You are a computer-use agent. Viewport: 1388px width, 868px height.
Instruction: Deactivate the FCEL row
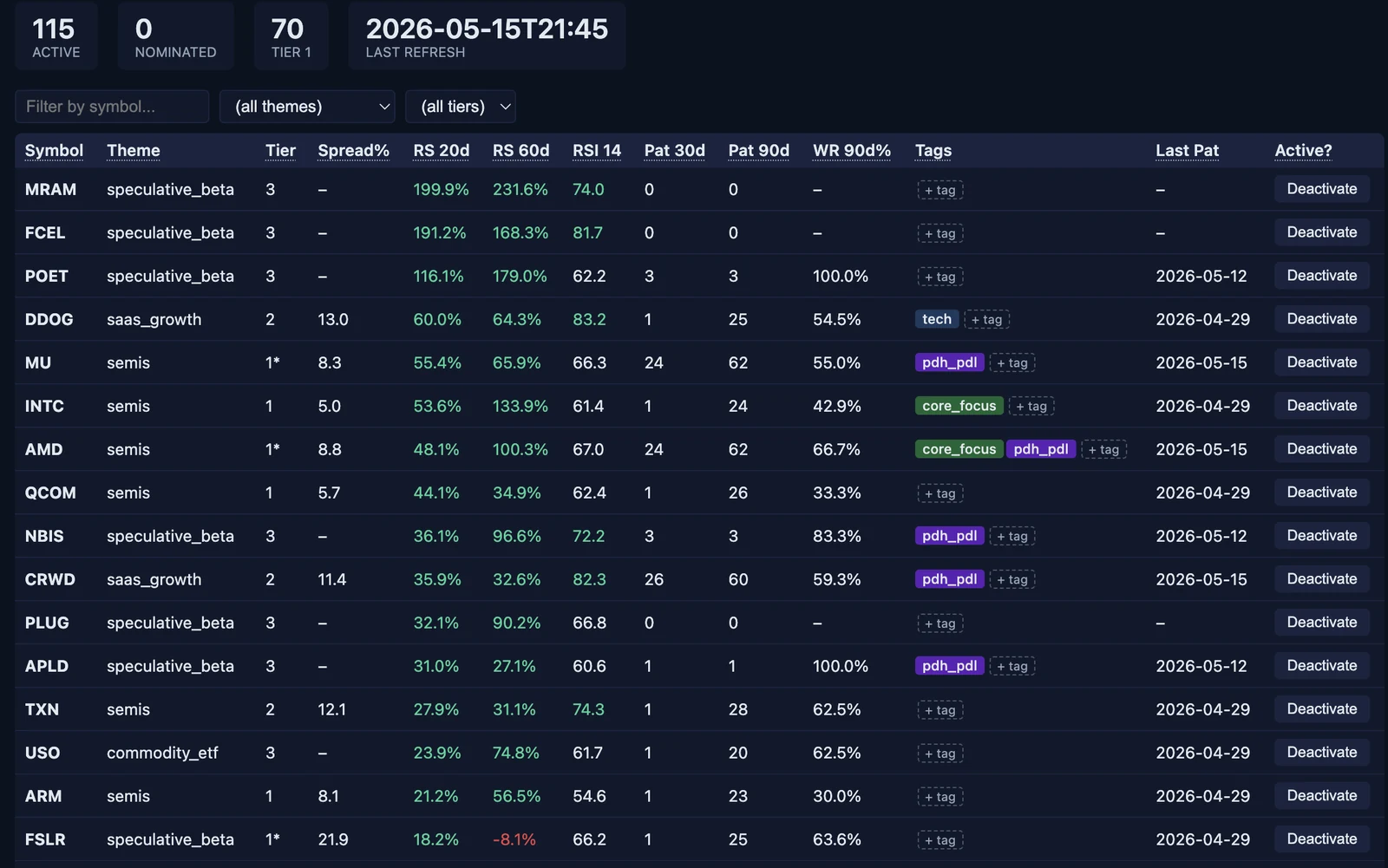(1321, 232)
